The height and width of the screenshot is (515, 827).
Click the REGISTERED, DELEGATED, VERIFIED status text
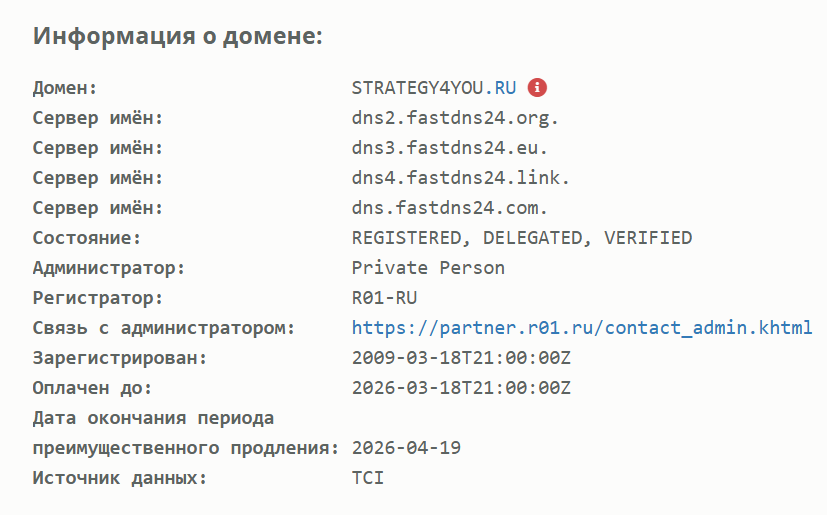click(x=522, y=238)
